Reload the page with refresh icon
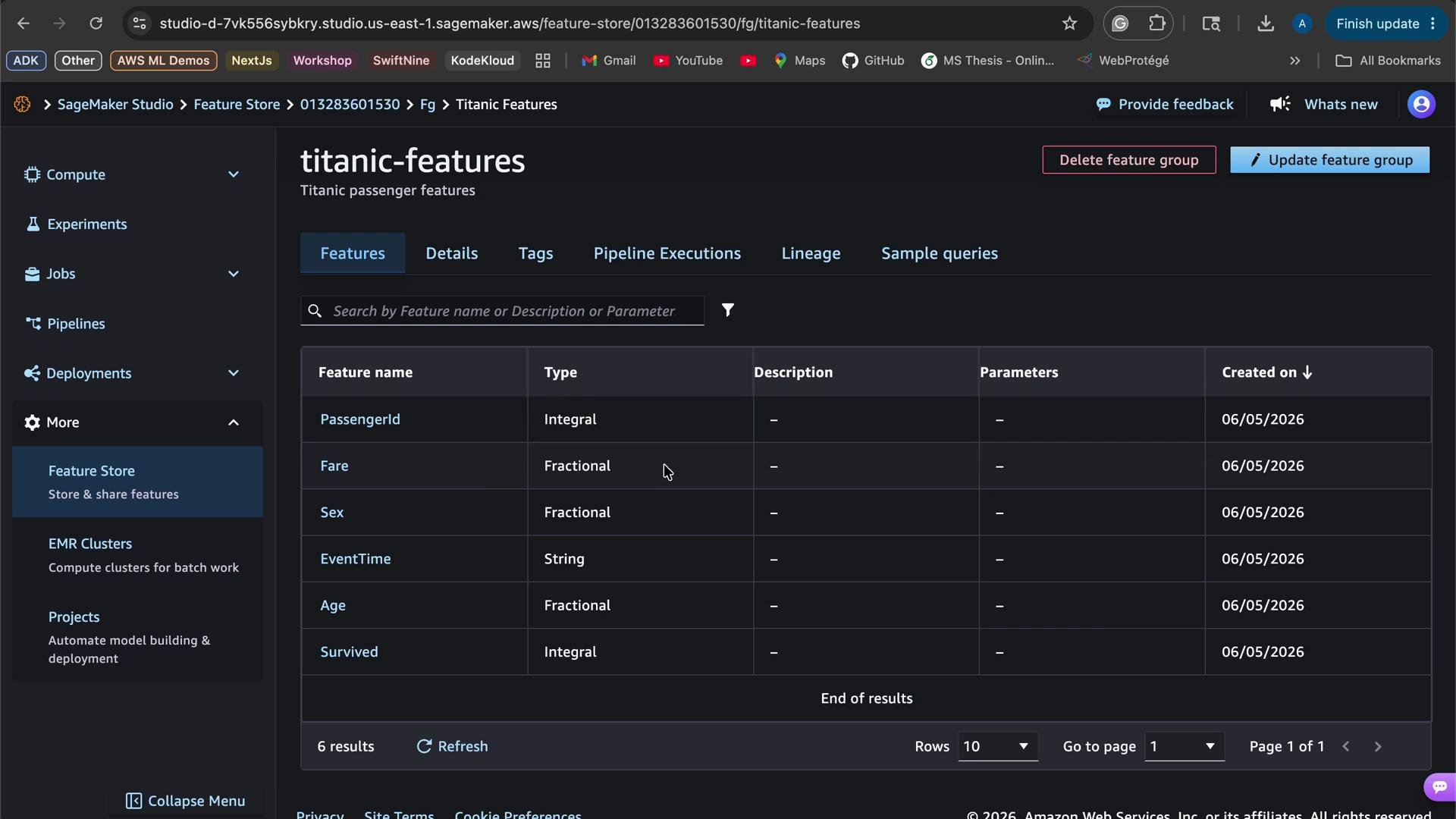 click(x=96, y=24)
